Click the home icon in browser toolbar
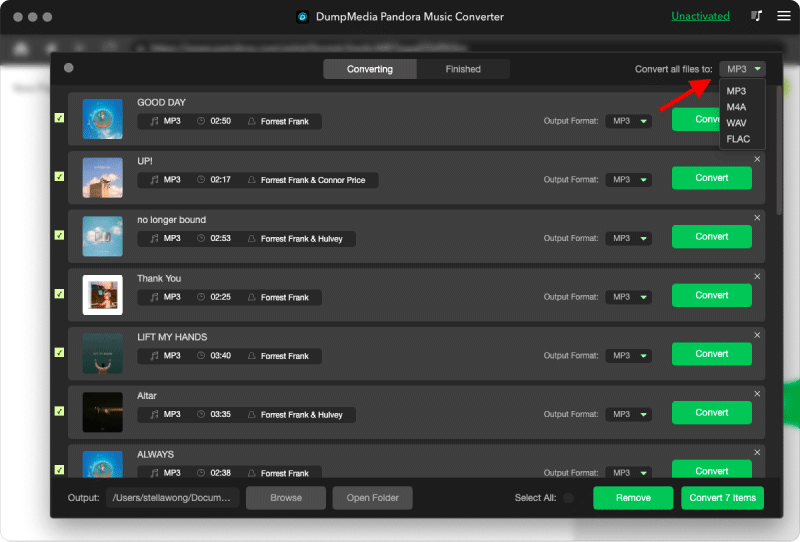The image size is (800, 542). point(21,48)
